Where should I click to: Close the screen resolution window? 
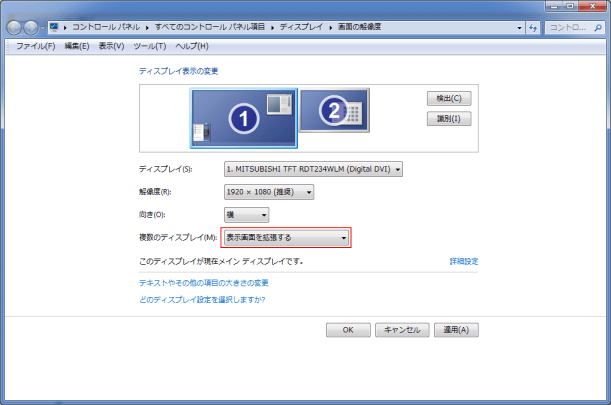point(592,6)
